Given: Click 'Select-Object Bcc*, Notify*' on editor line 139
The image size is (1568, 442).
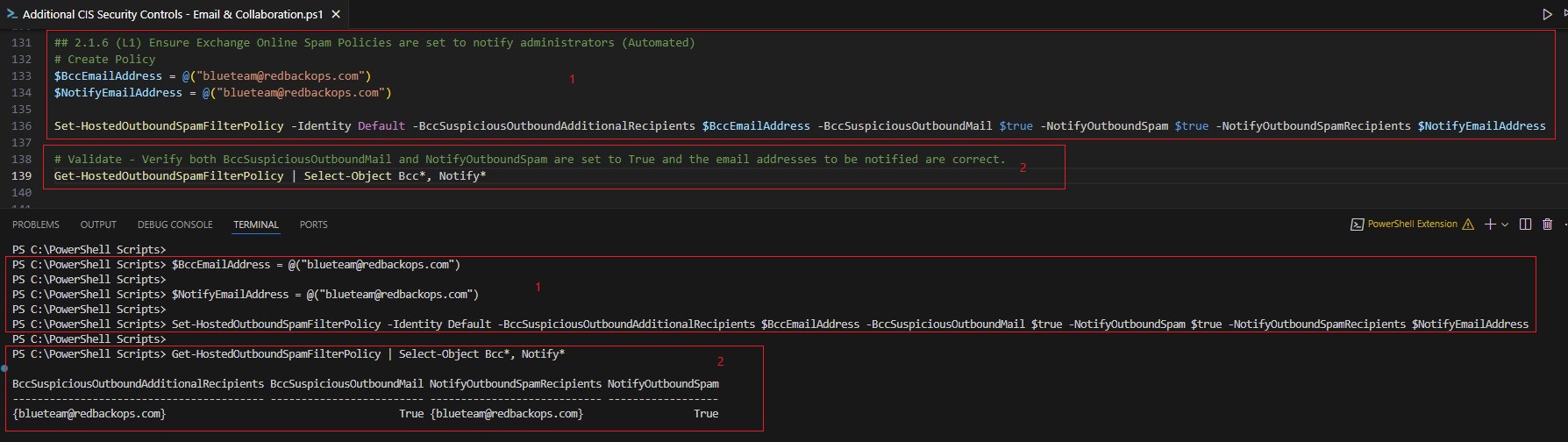Looking at the screenshot, I should pos(396,175).
